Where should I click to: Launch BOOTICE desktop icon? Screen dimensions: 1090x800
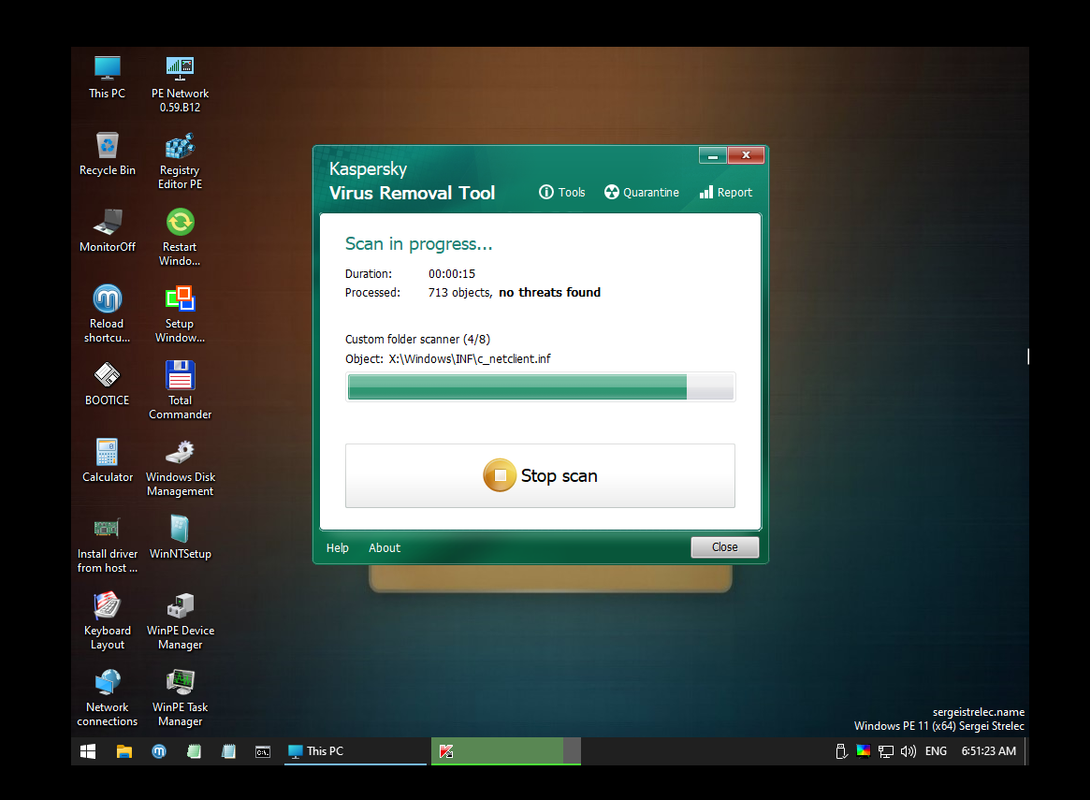[x=107, y=384]
